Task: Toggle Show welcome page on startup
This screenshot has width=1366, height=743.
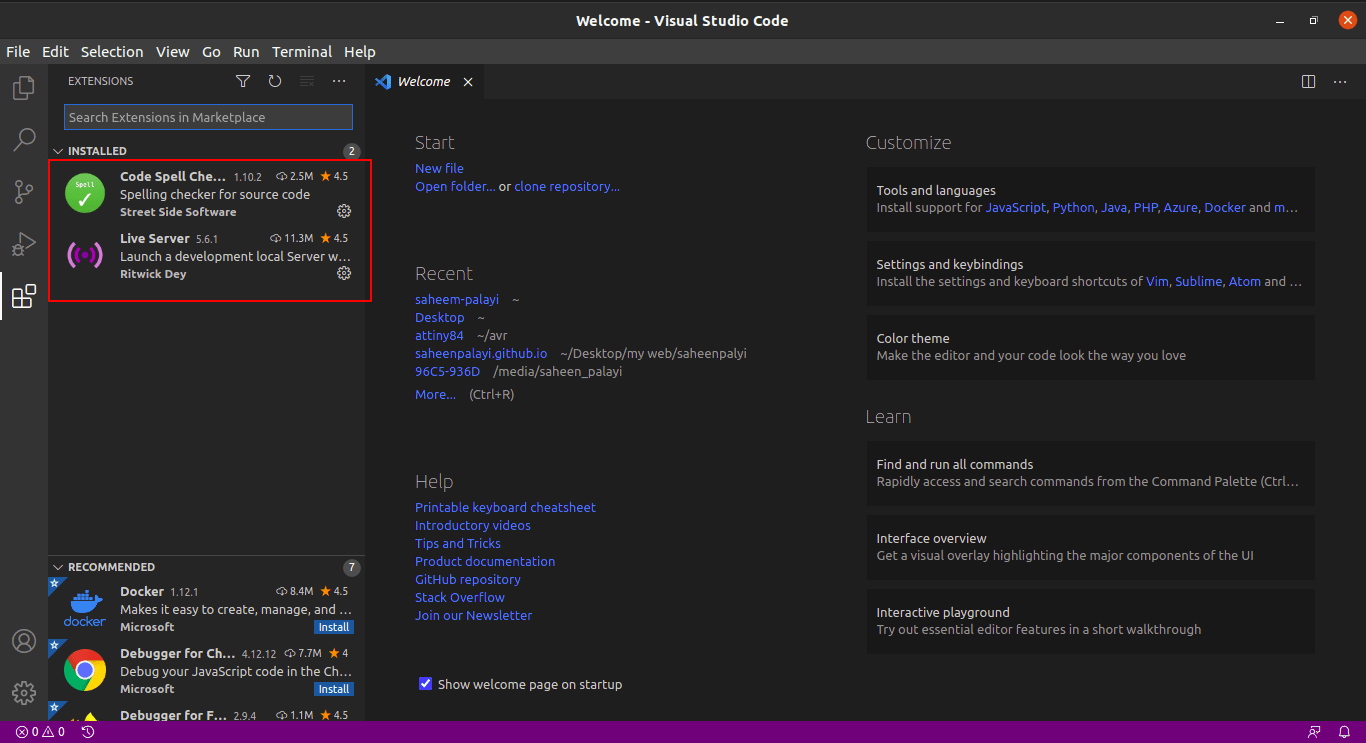Action: (426, 684)
